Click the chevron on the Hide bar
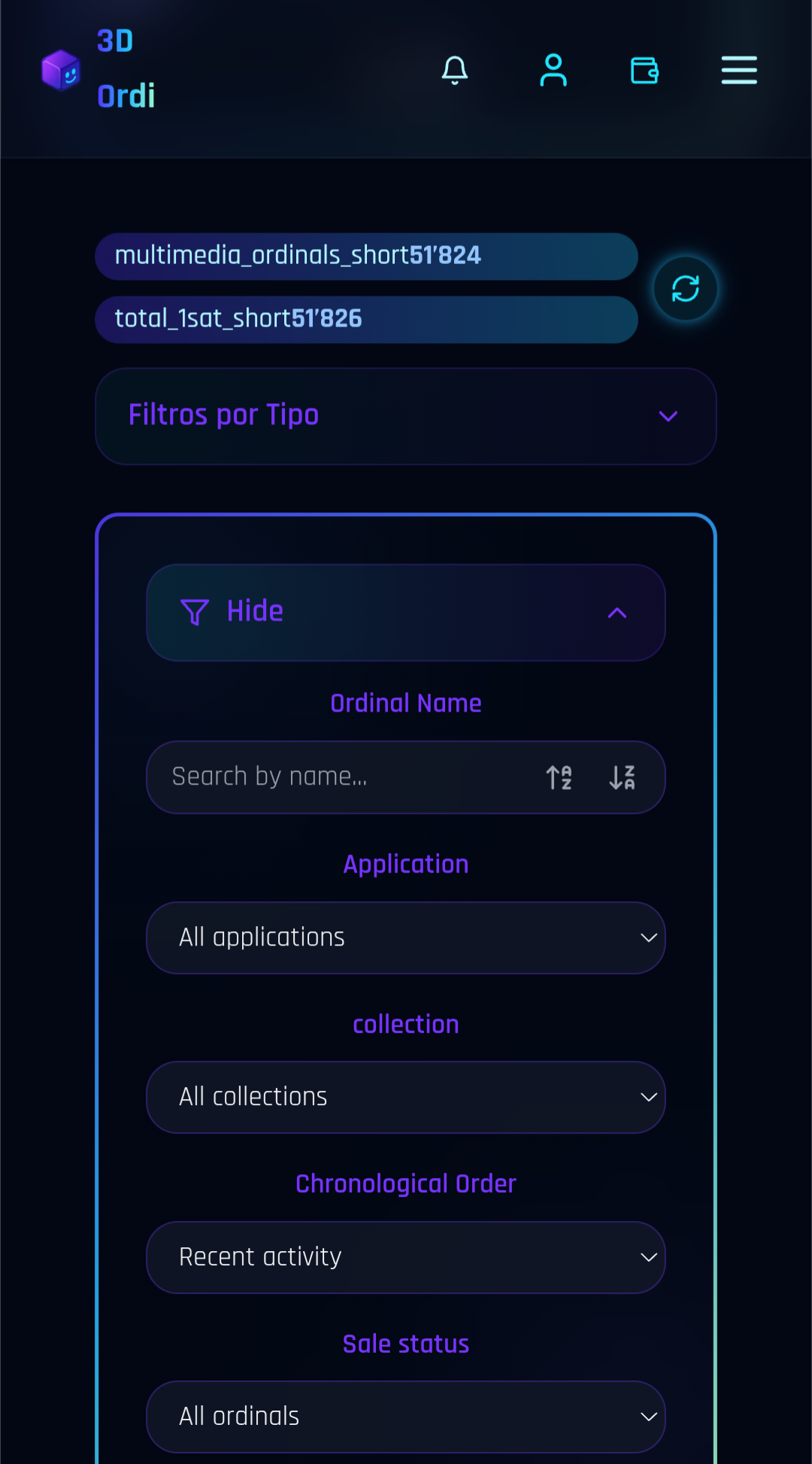Viewport: 812px width, 1464px height. (617, 612)
